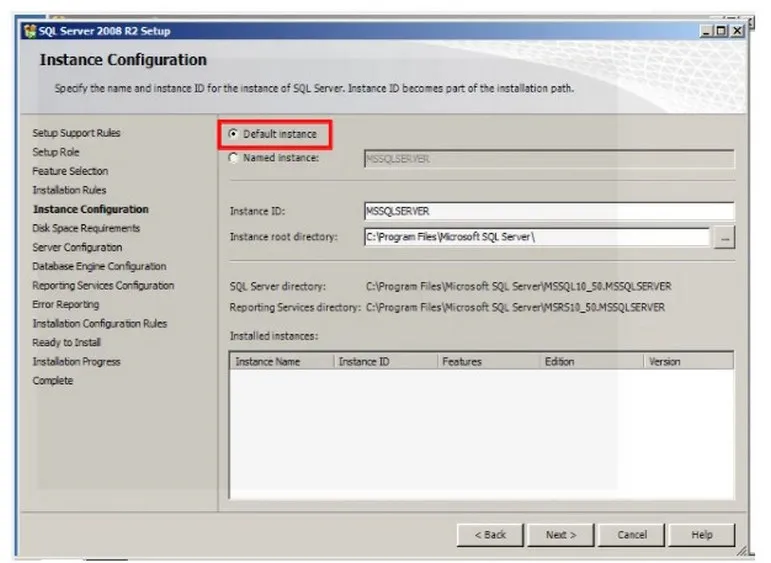Cancel the SQL Server setup
771x563 pixels.
(x=631, y=534)
